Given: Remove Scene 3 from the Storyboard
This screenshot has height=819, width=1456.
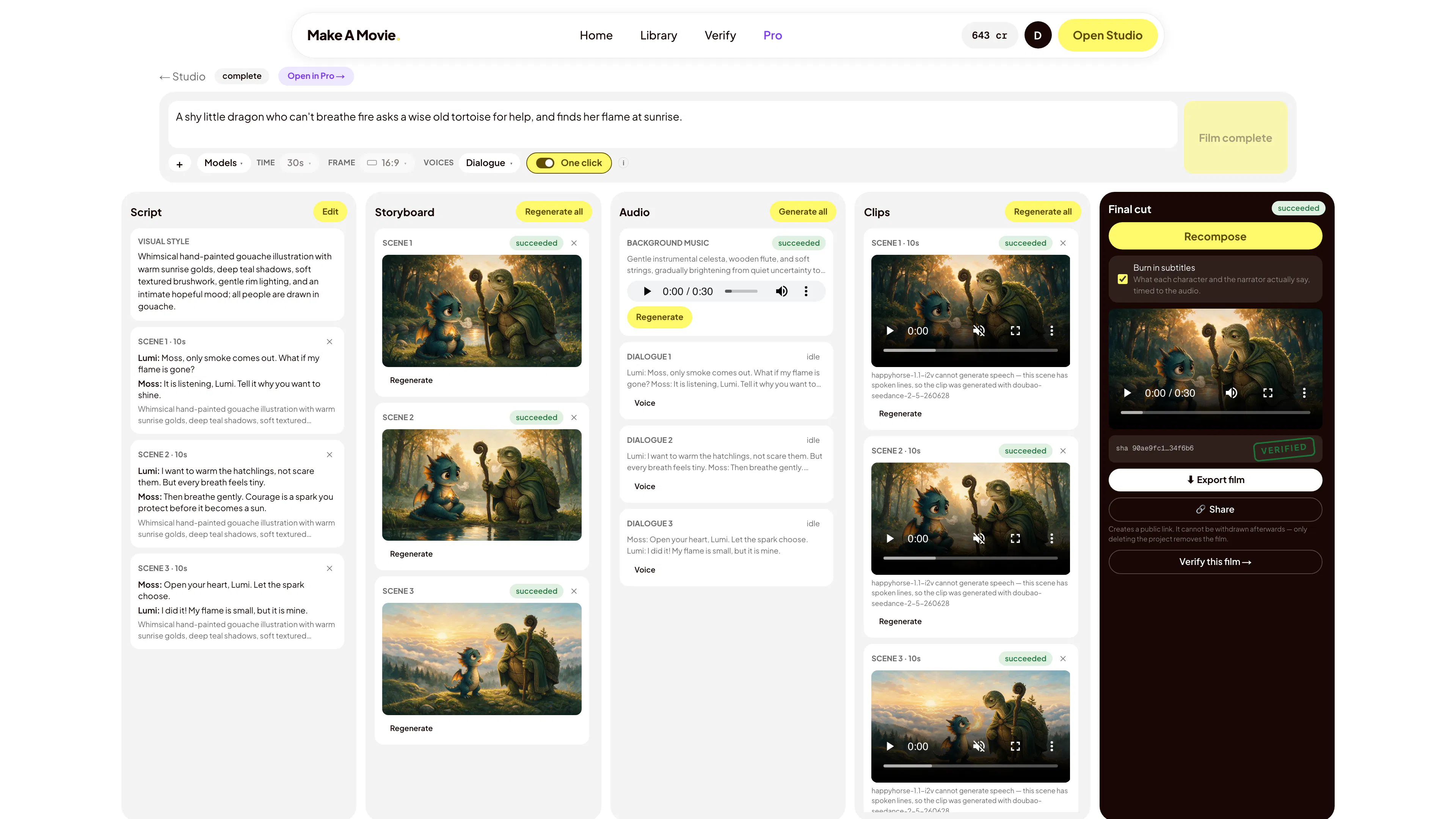Looking at the screenshot, I should coord(574,591).
